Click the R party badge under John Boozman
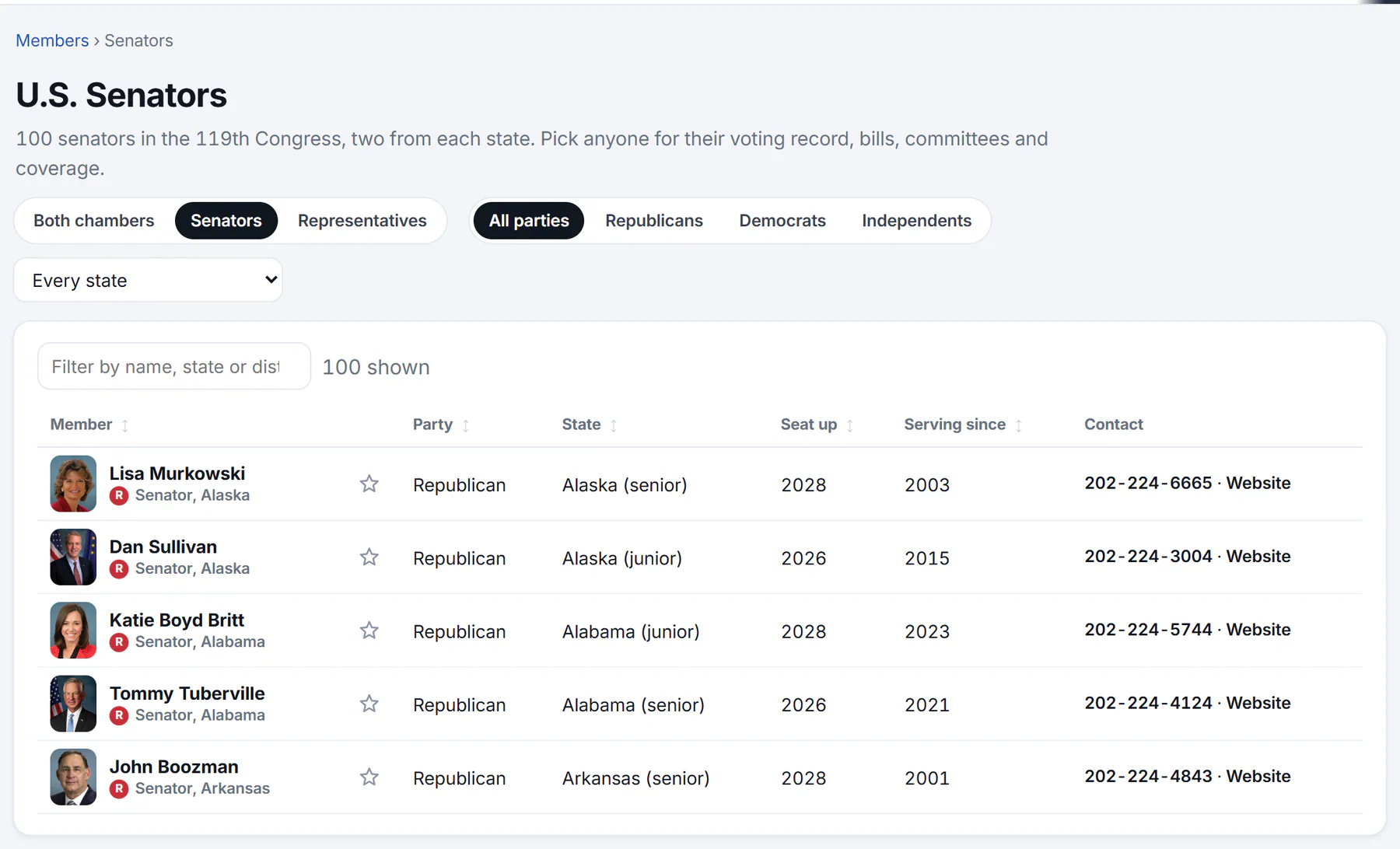 click(x=119, y=789)
